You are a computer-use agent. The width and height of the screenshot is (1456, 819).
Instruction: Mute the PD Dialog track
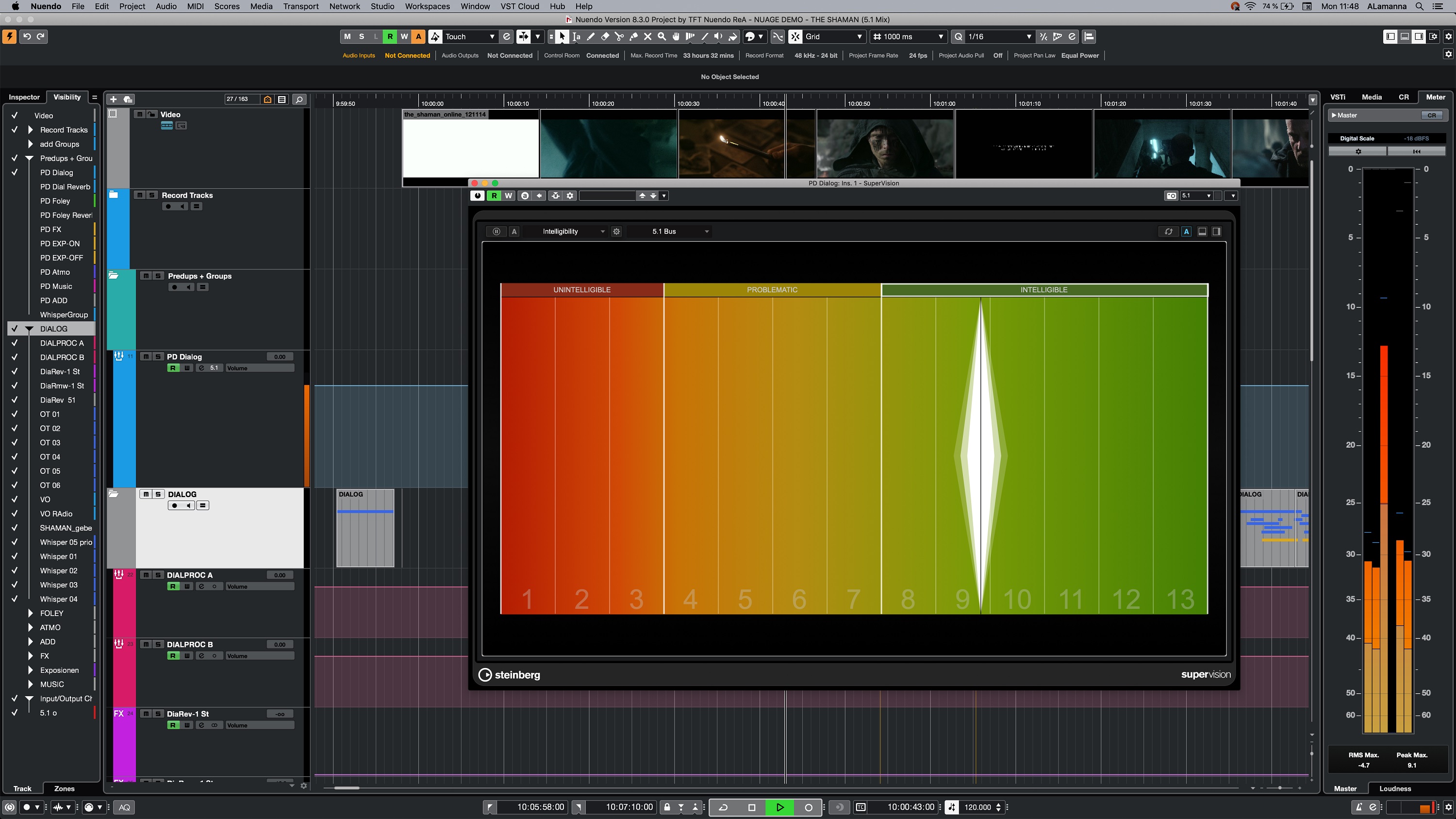tap(146, 357)
